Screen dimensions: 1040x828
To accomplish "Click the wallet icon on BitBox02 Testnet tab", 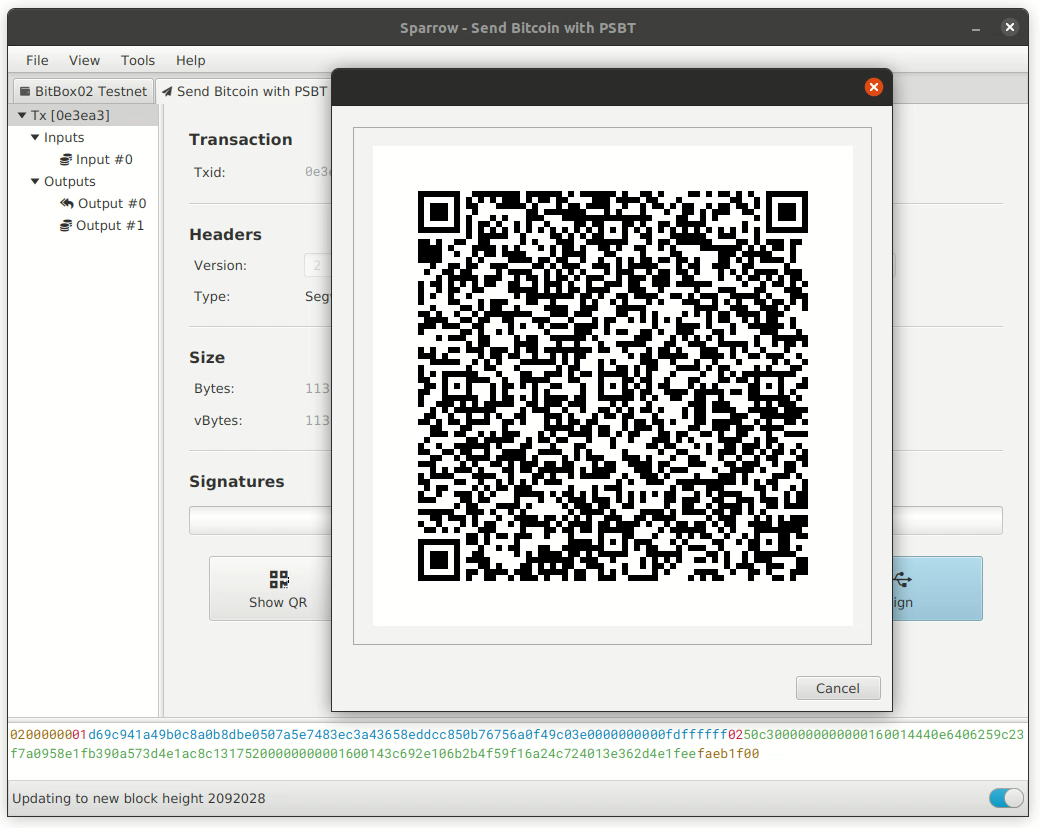I will [25, 92].
